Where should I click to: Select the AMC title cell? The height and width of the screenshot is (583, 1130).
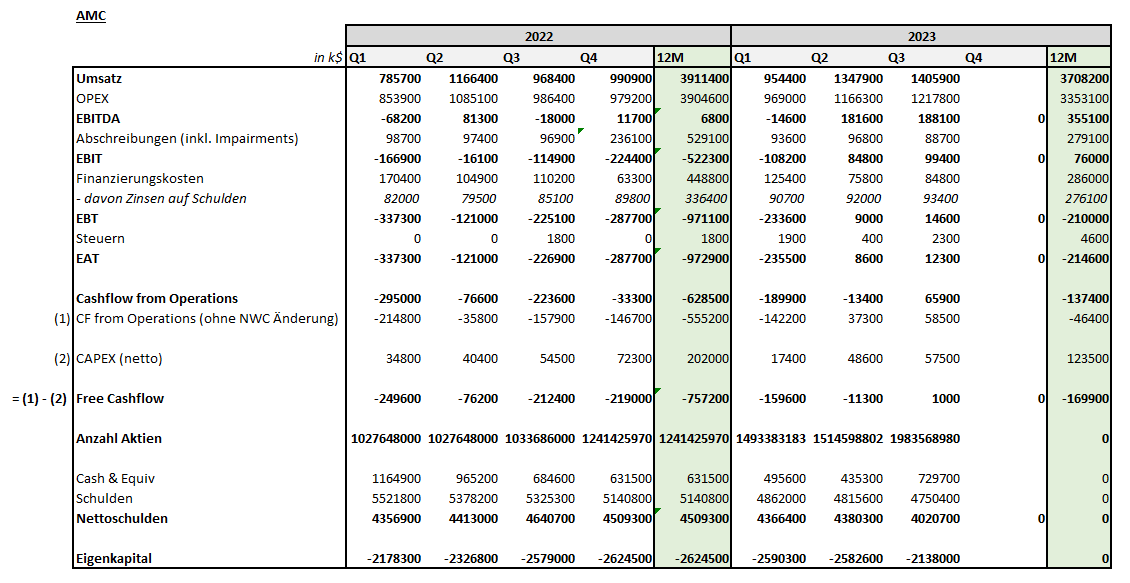[89, 15]
